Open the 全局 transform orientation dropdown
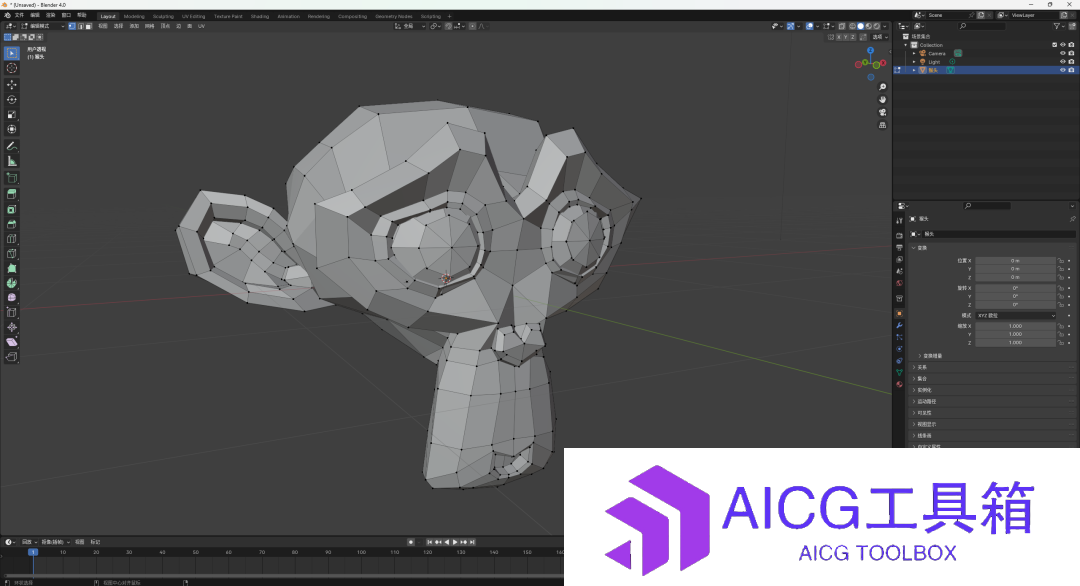 pos(410,26)
